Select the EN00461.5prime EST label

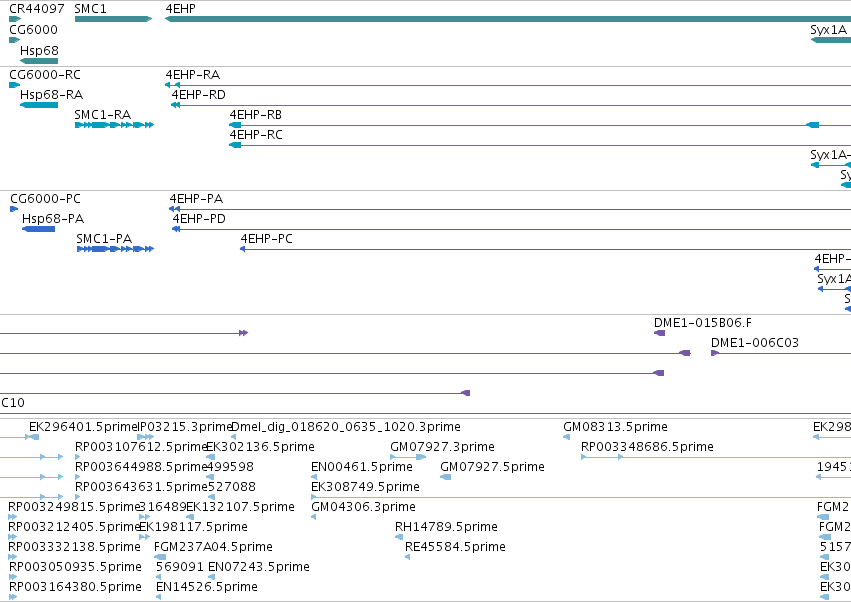click(362, 467)
